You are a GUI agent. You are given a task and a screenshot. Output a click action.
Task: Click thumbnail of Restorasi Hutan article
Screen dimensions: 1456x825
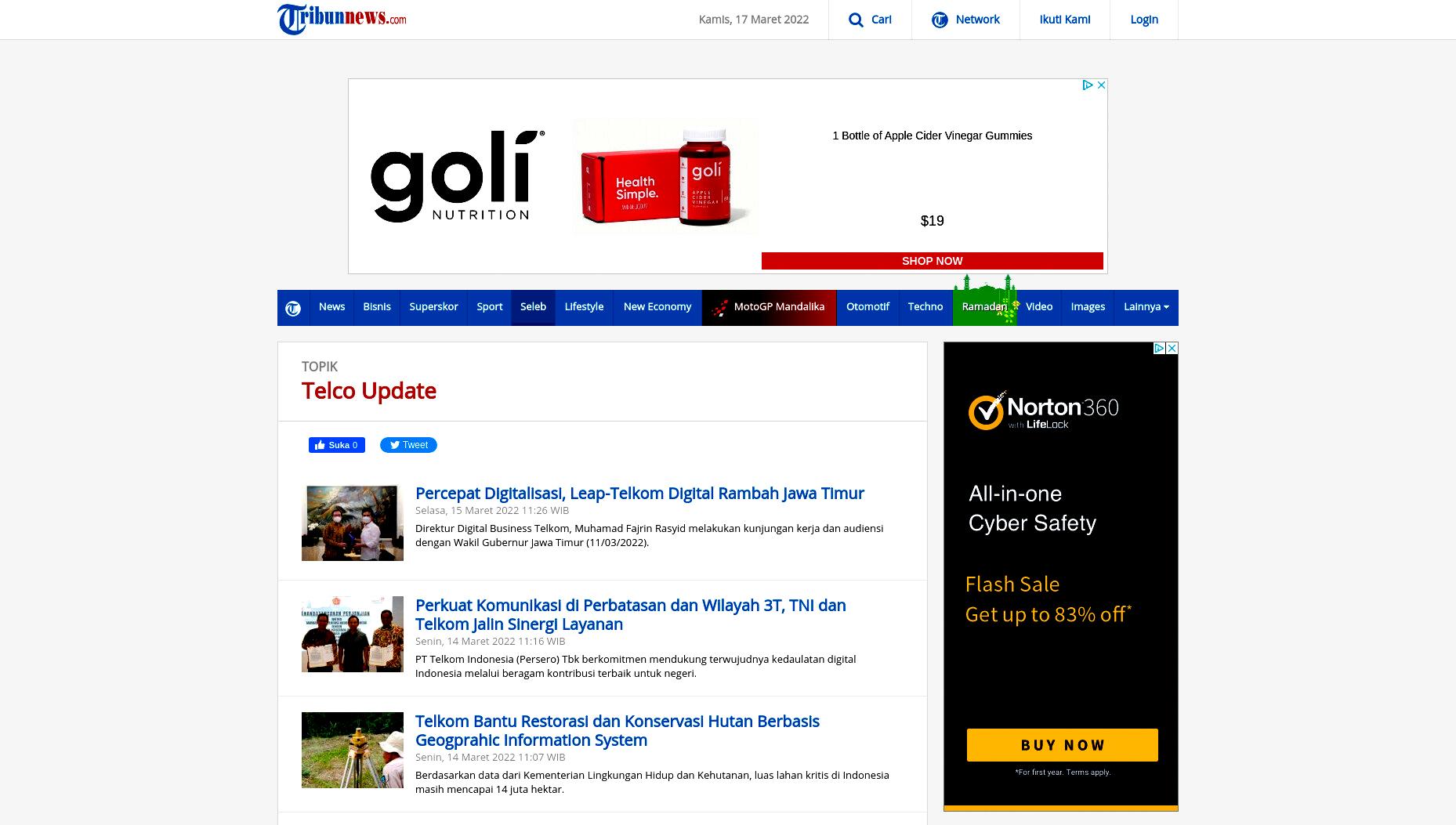click(x=353, y=750)
